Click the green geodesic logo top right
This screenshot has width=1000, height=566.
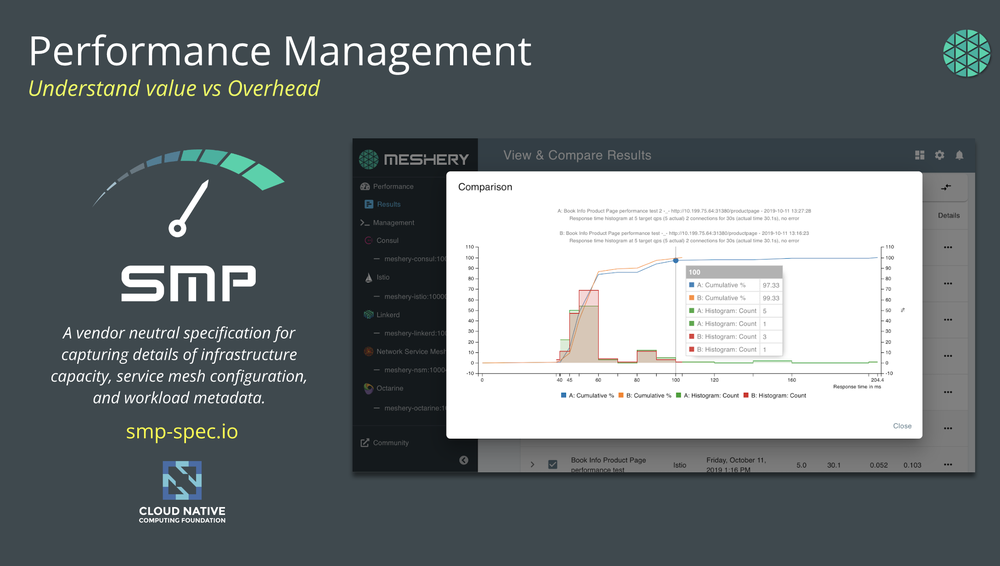coord(966,53)
